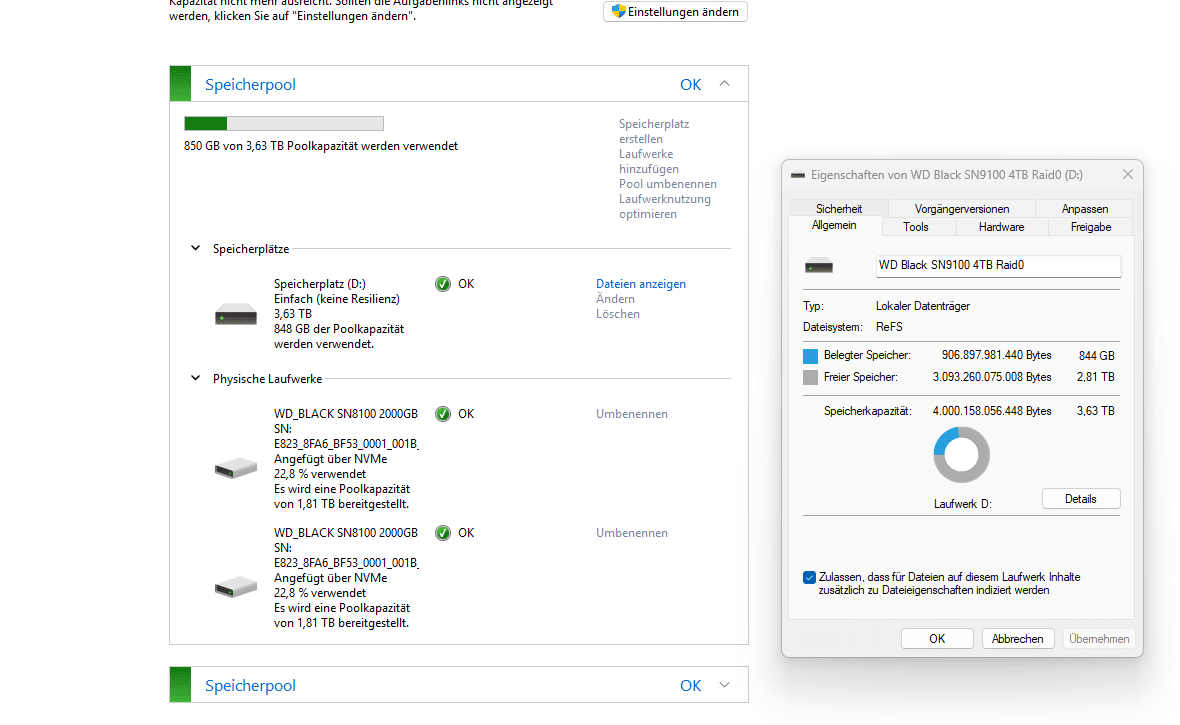Screen dimensions: 1180x725
Task: Click Abbrechen in the properties dialog
Action: tap(1017, 638)
